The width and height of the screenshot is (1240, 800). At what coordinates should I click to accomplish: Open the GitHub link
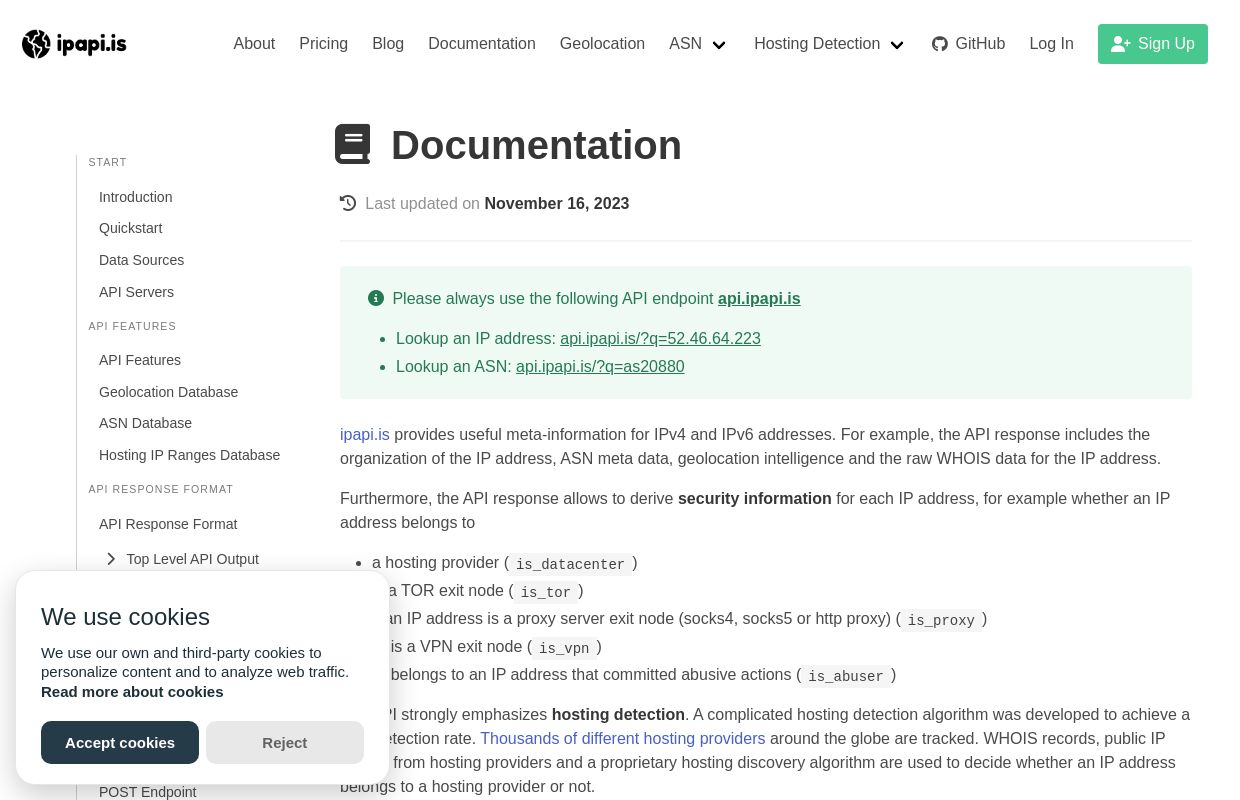pos(968,44)
